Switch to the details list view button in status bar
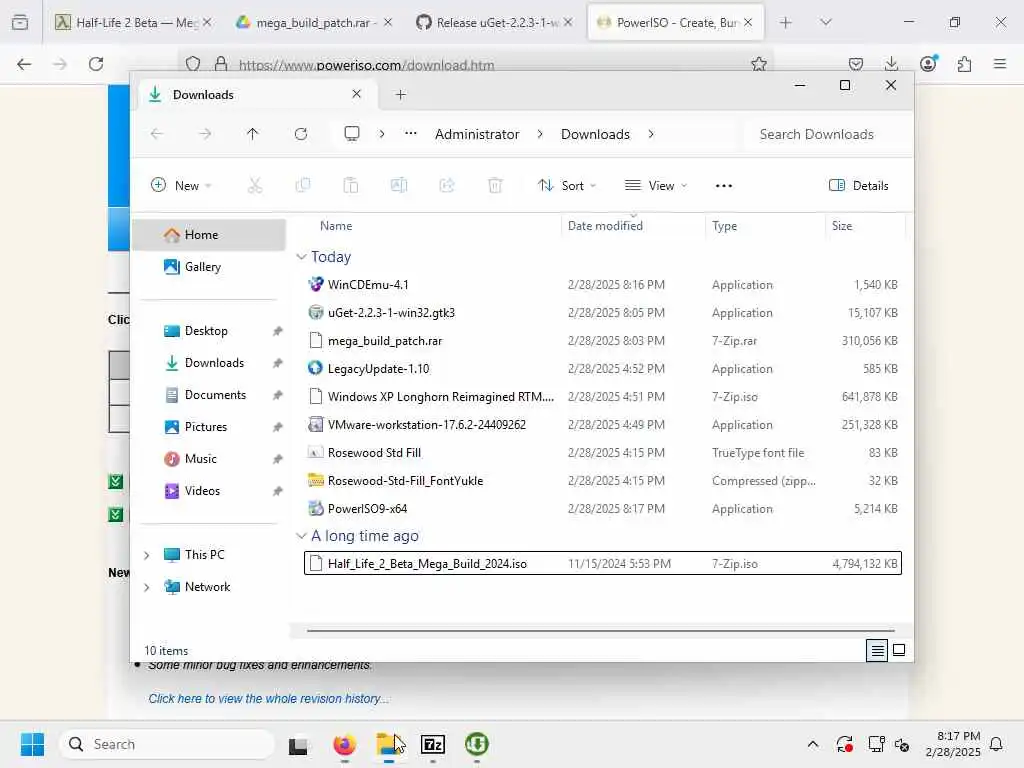 877,650
